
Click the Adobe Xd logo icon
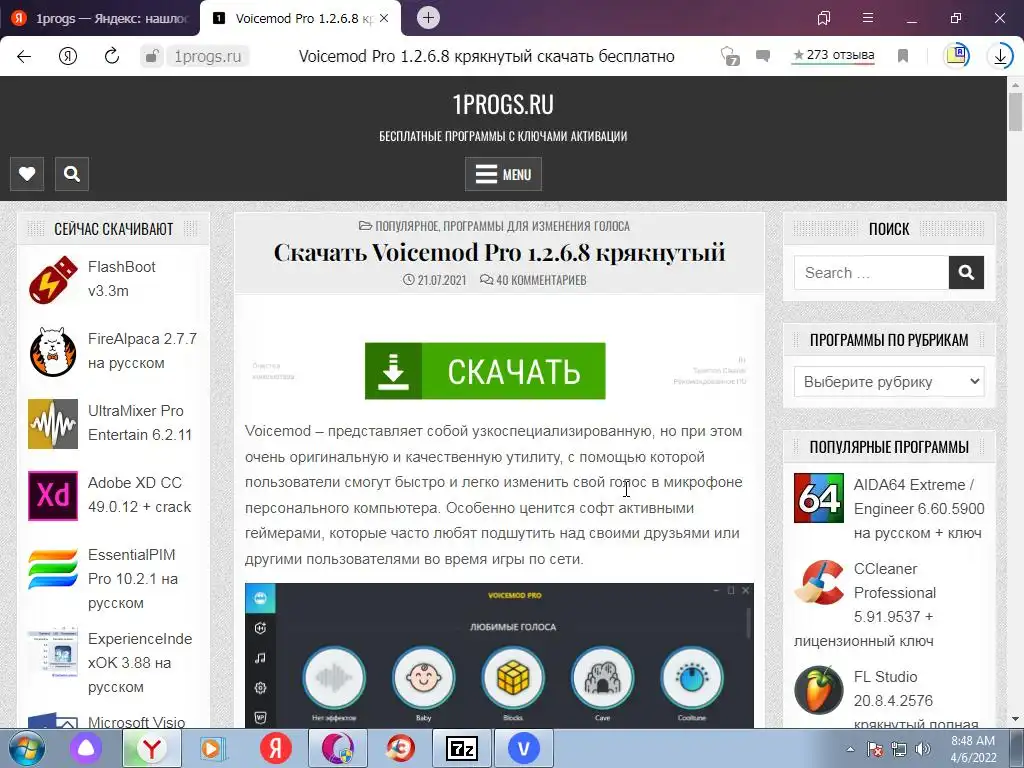coord(53,496)
